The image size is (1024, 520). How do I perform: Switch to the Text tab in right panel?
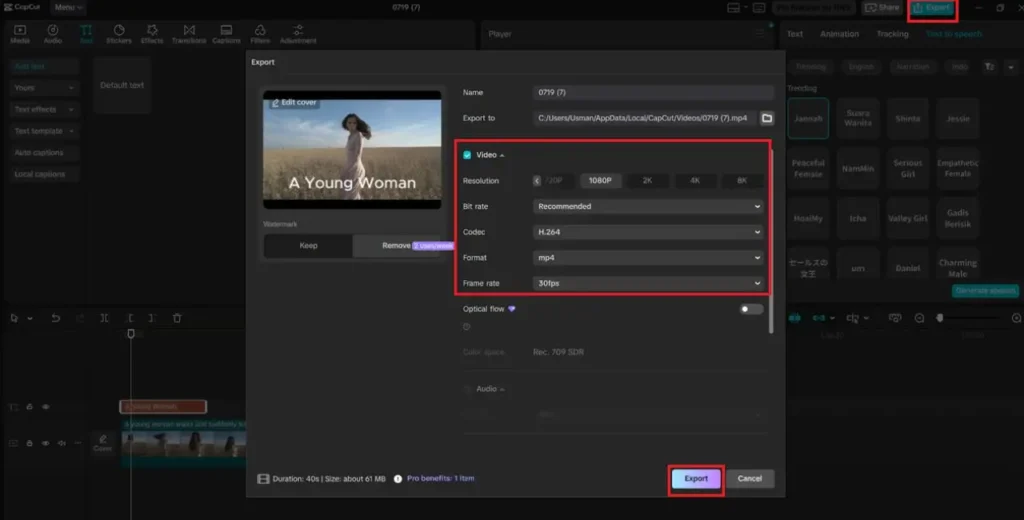[x=795, y=34]
